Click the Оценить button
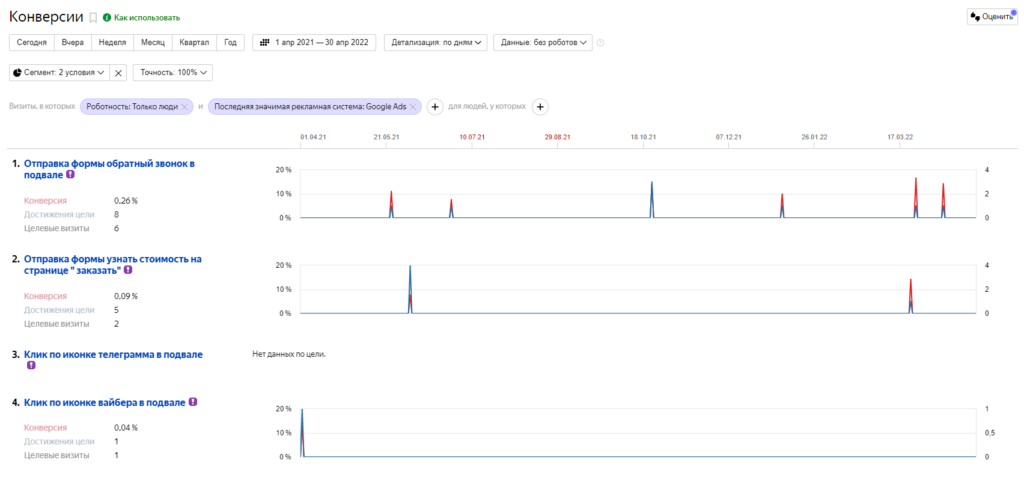 point(993,17)
